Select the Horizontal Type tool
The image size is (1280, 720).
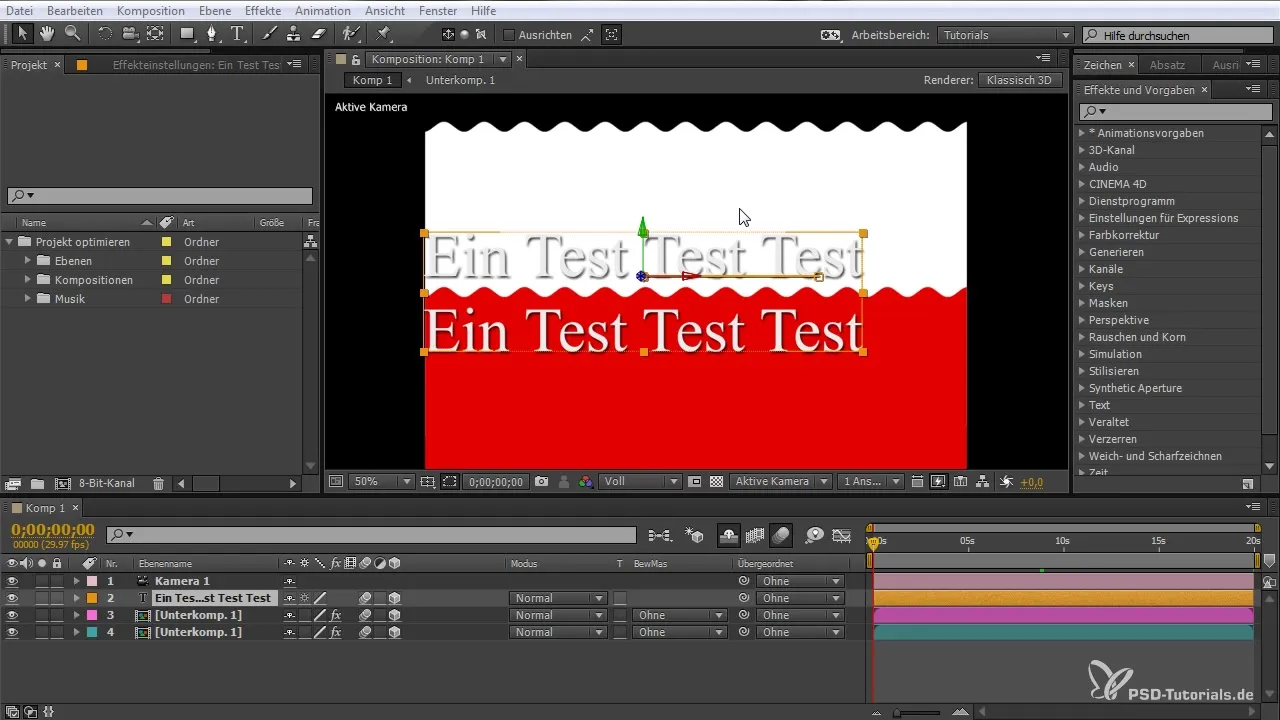[238, 34]
